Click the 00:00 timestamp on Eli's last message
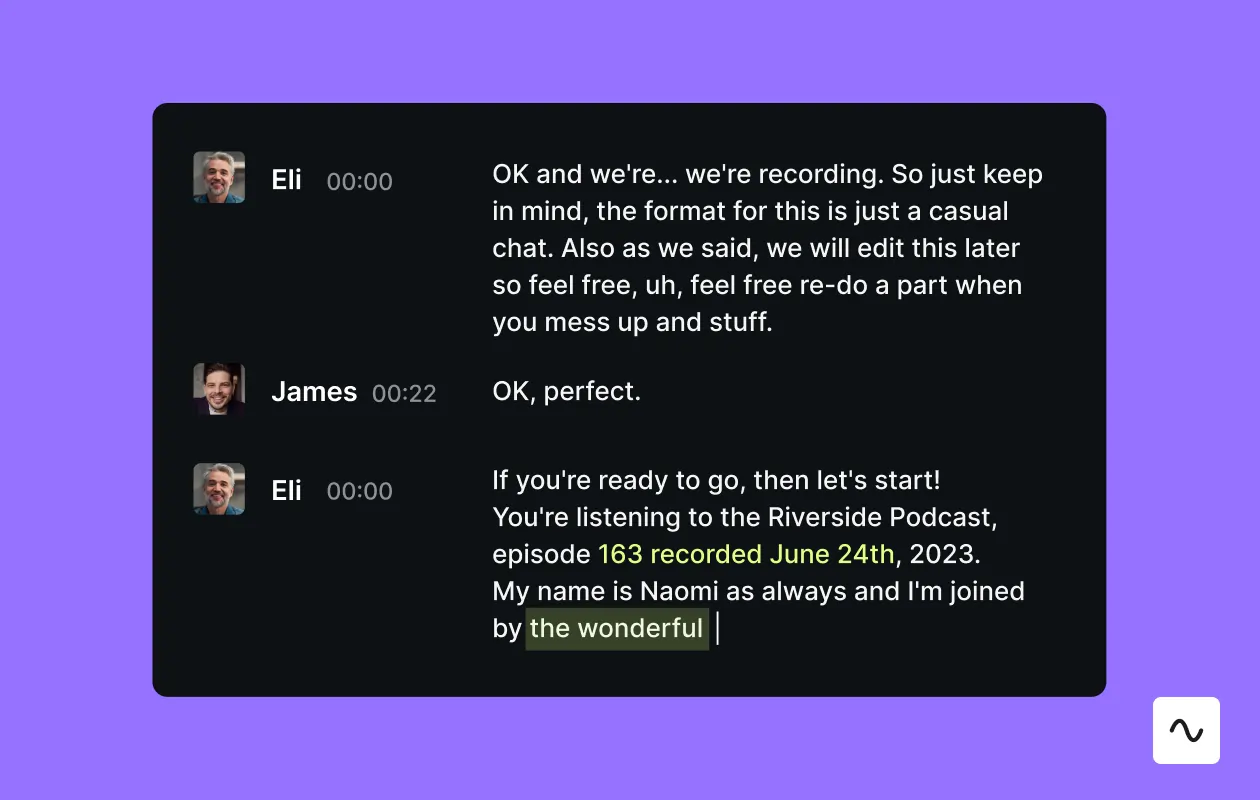This screenshot has width=1260, height=800. pos(359,491)
